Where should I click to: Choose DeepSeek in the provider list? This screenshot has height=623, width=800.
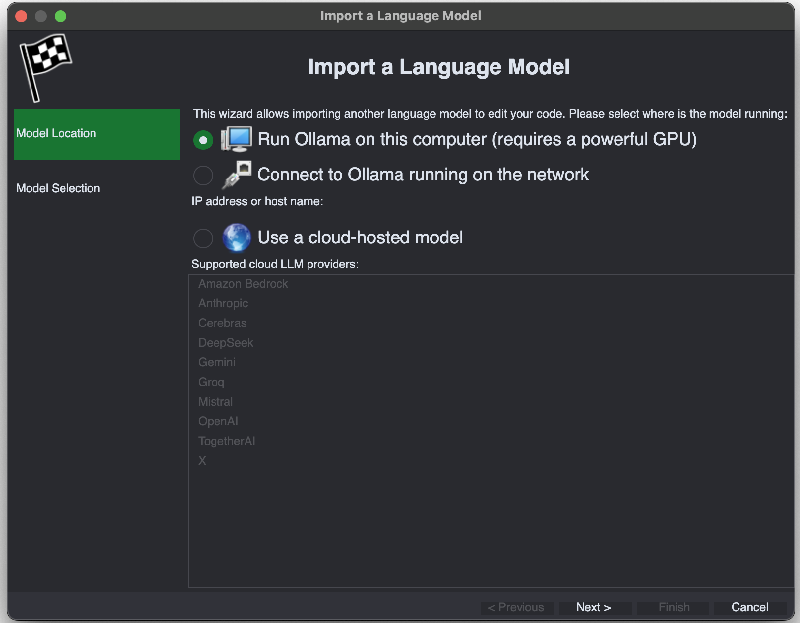click(x=226, y=343)
